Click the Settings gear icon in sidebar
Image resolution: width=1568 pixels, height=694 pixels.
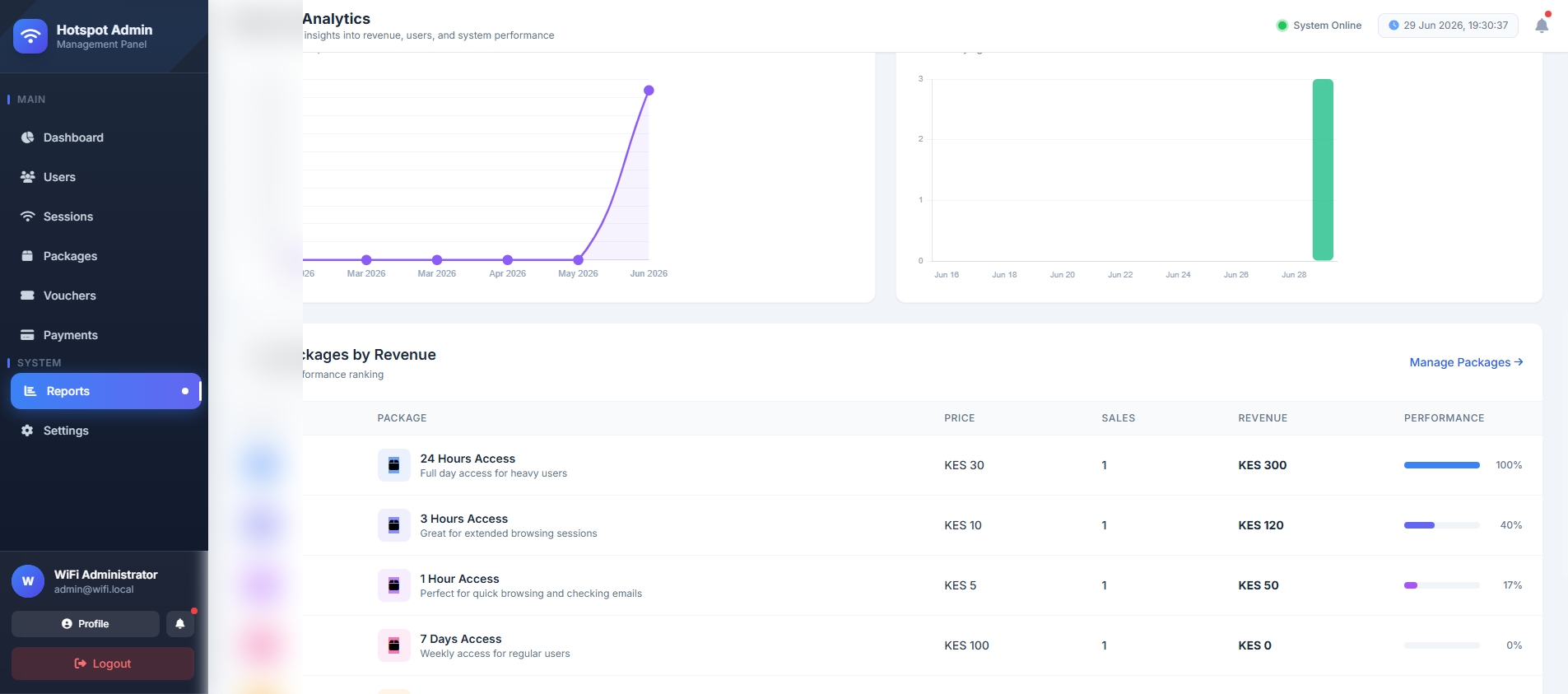point(27,431)
